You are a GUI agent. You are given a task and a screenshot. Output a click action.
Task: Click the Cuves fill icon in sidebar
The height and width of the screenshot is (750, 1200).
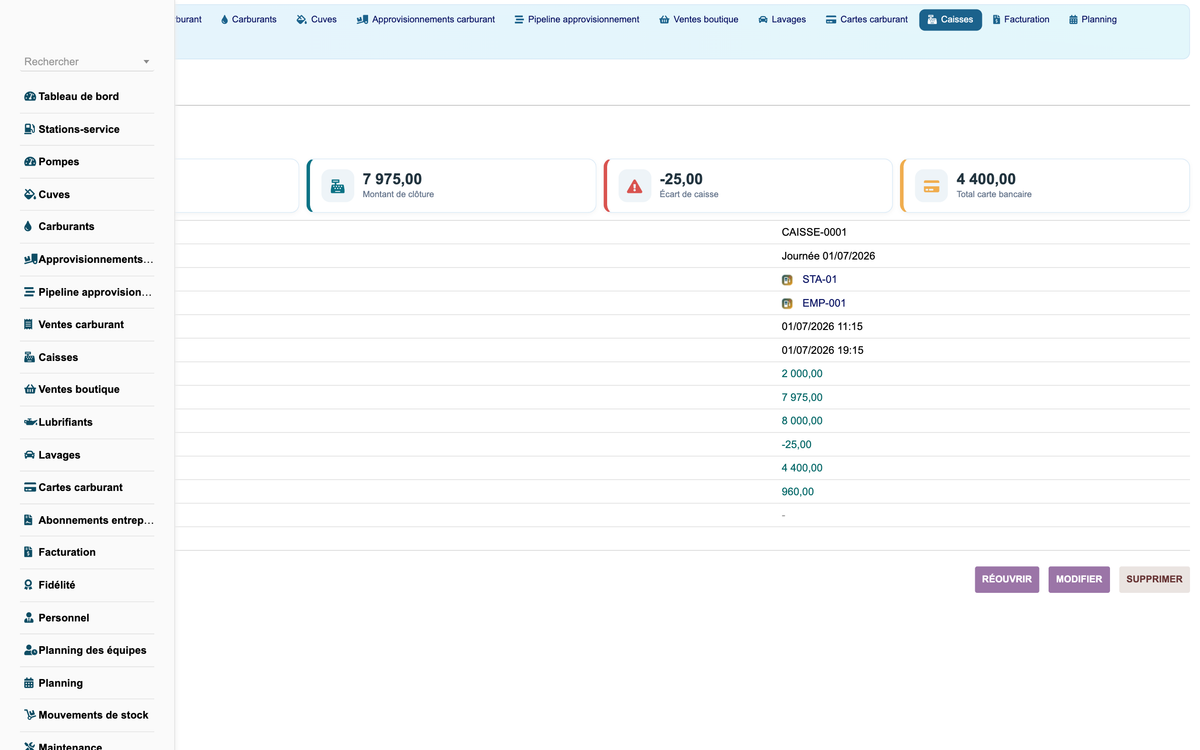(30, 194)
